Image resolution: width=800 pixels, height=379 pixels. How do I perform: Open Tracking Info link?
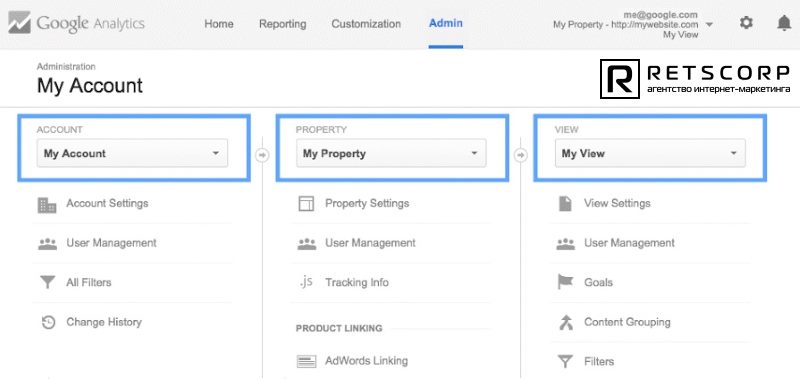coord(357,282)
